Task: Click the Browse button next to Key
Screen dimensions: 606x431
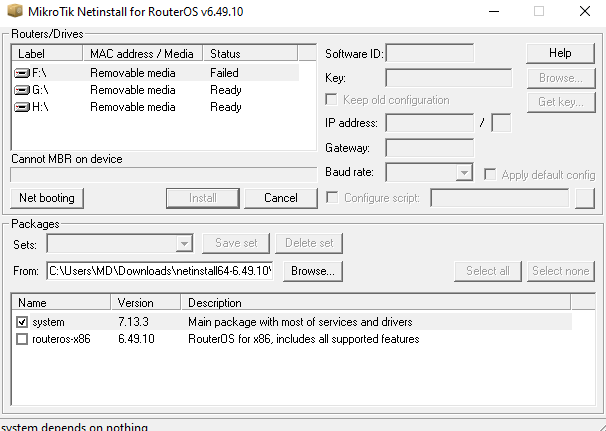Action: coord(561,78)
